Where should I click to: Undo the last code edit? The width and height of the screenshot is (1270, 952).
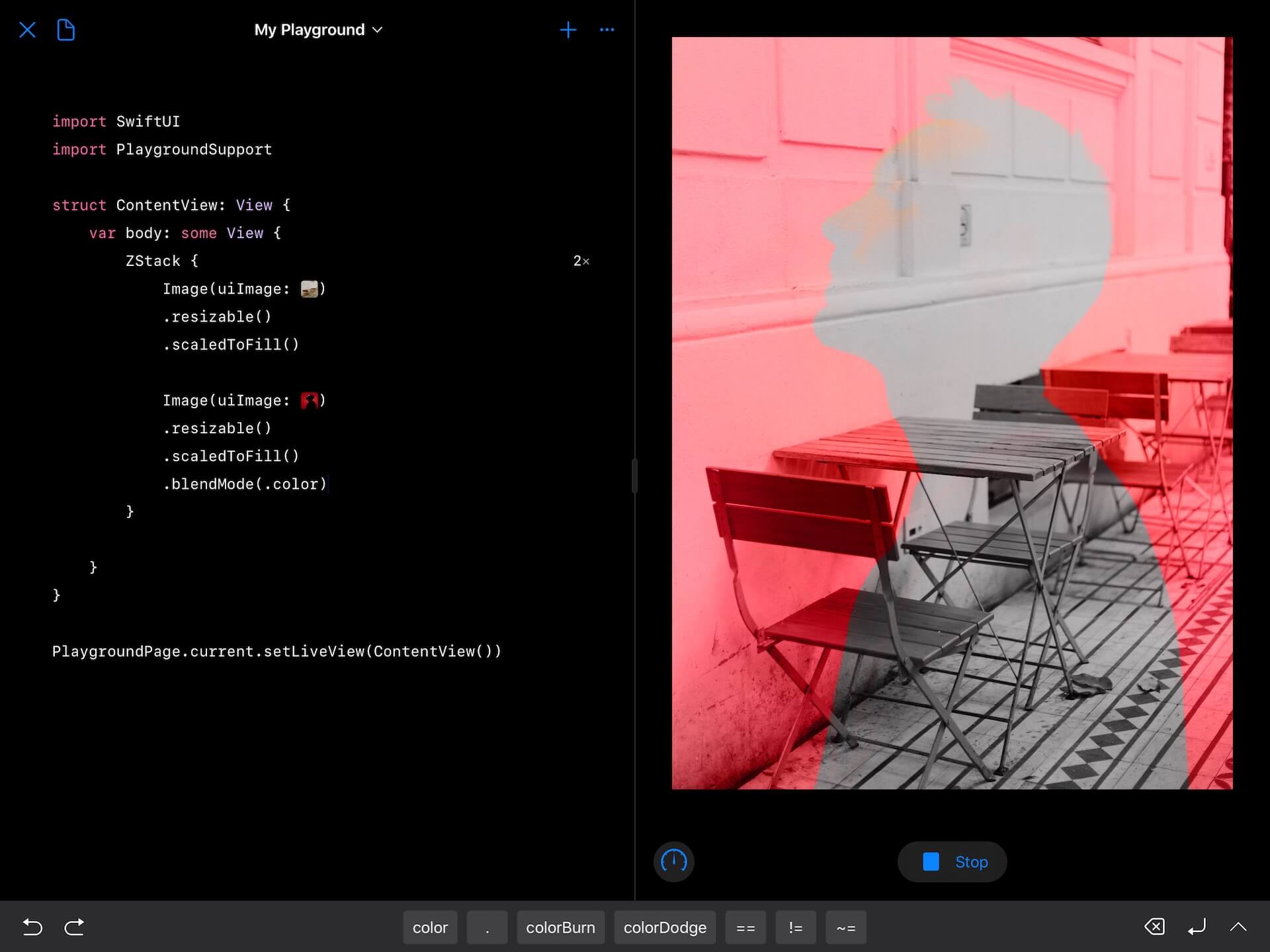pyautogui.click(x=32, y=928)
